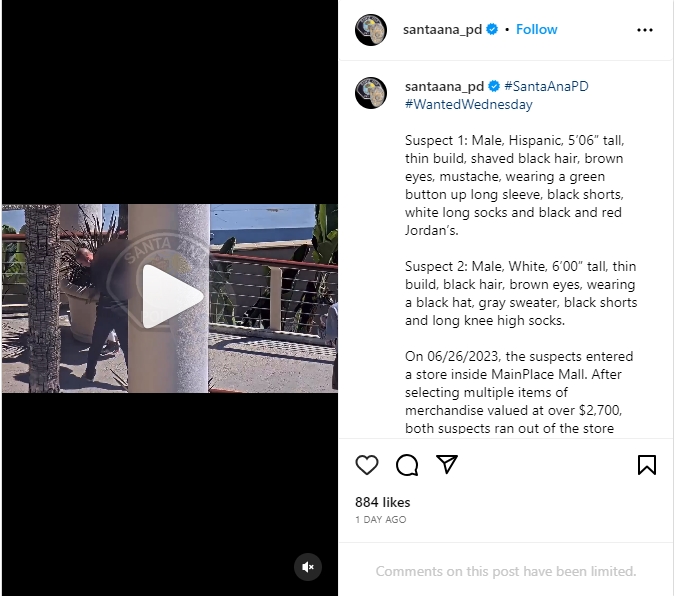The width and height of the screenshot is (676, 596).
Task: Open the header santaana_pd profile picture
Action: (x=371, y=30)
